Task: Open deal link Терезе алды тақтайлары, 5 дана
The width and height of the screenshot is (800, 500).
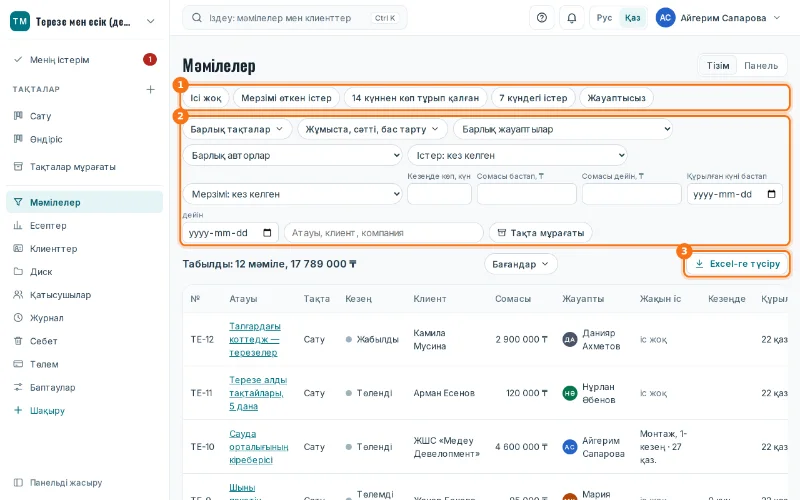Action: tap(258, 393)
